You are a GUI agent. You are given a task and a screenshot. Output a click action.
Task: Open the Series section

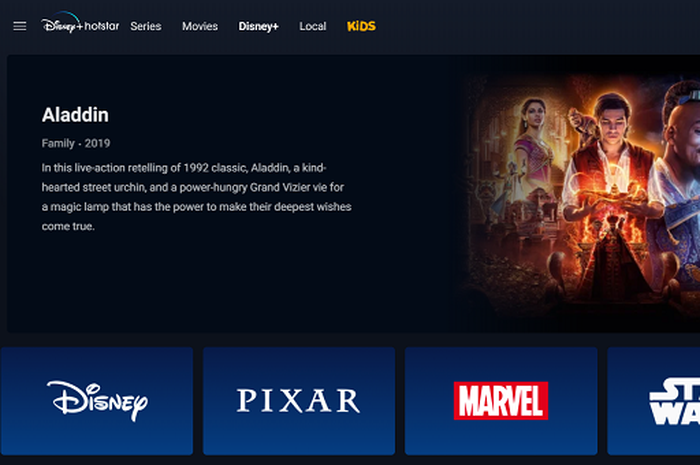(x=146, y=26)
